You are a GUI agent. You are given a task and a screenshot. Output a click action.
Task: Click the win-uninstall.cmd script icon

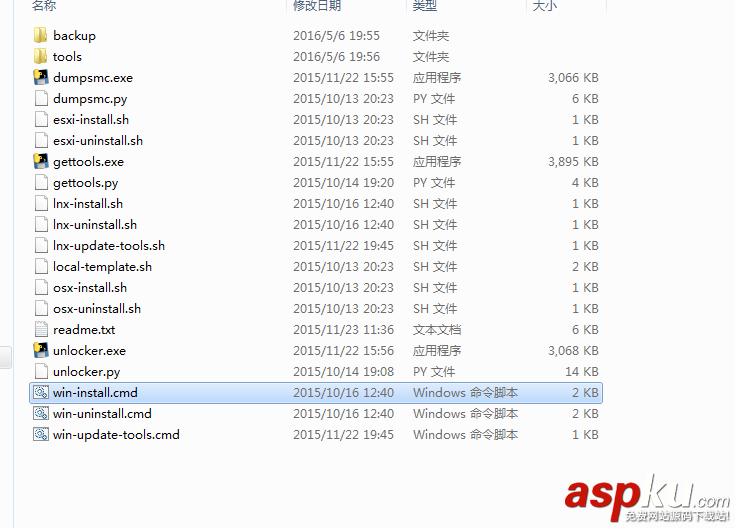(x=41, y=414)
